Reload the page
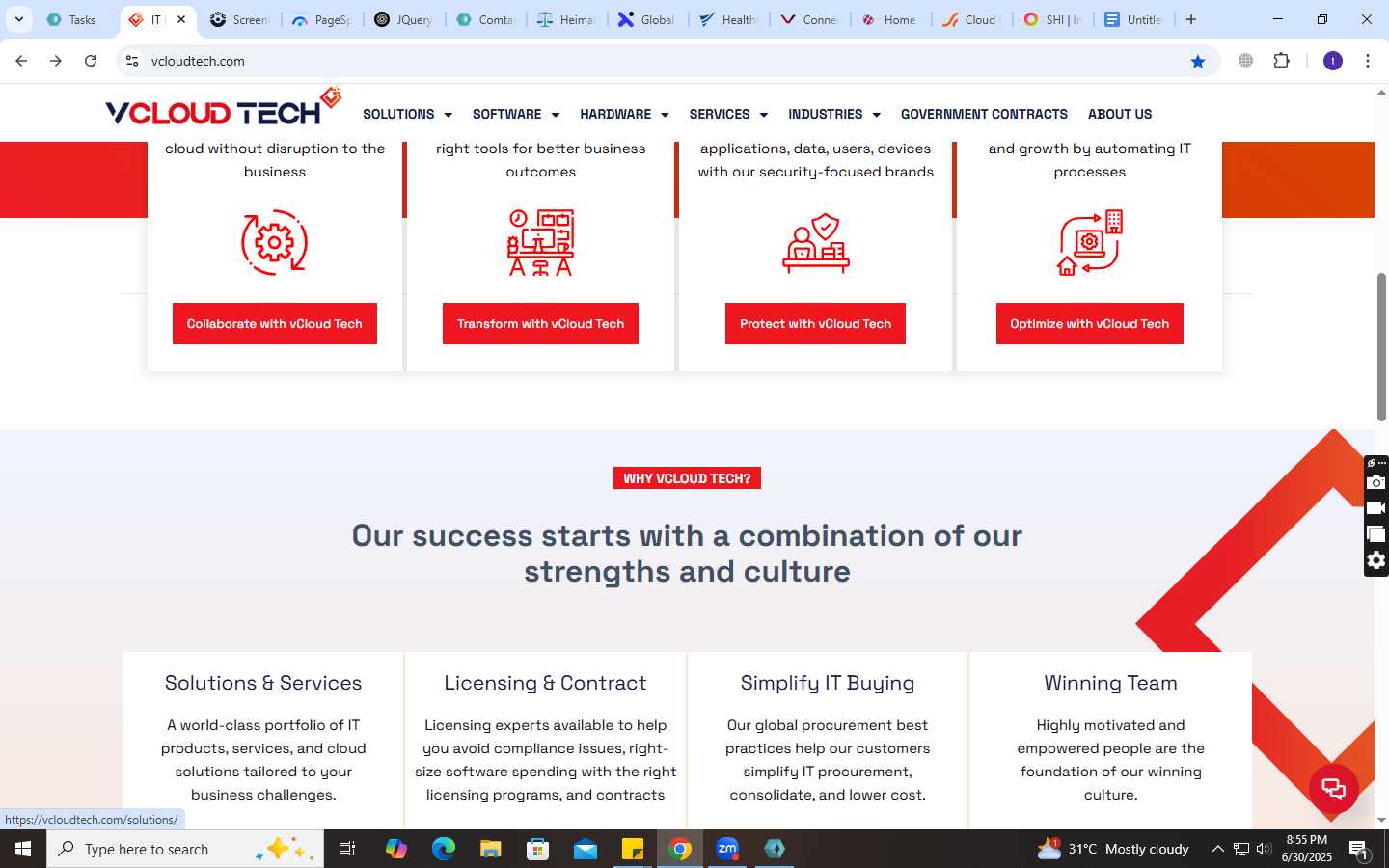Image resolution: width=1389 pixels, height=868 pixels. (91, 61)
